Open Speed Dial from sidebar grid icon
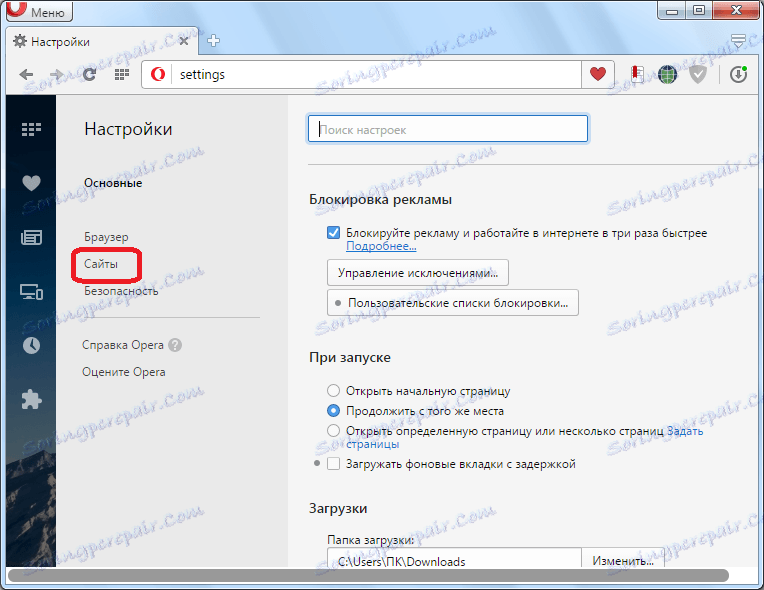This screenshot has width=764, height=590. click(x=31, y=129)
